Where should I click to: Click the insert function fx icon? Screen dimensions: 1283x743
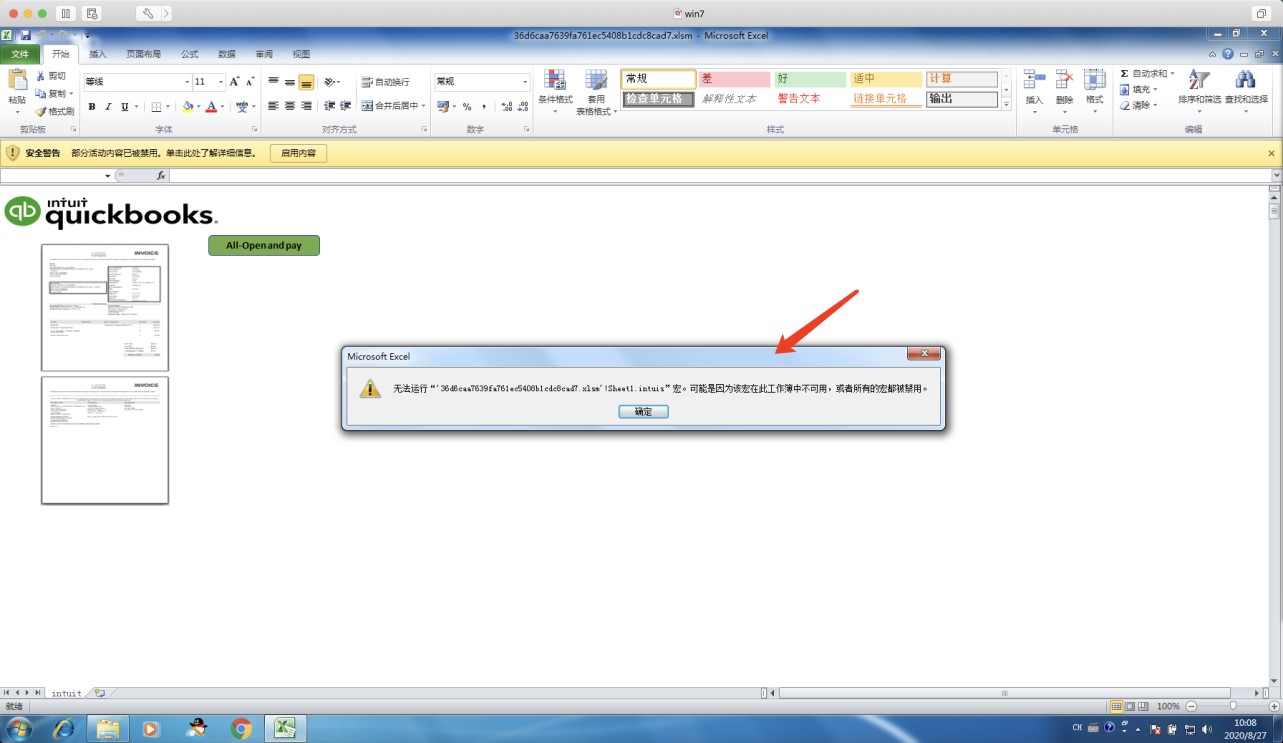point(160,176)
